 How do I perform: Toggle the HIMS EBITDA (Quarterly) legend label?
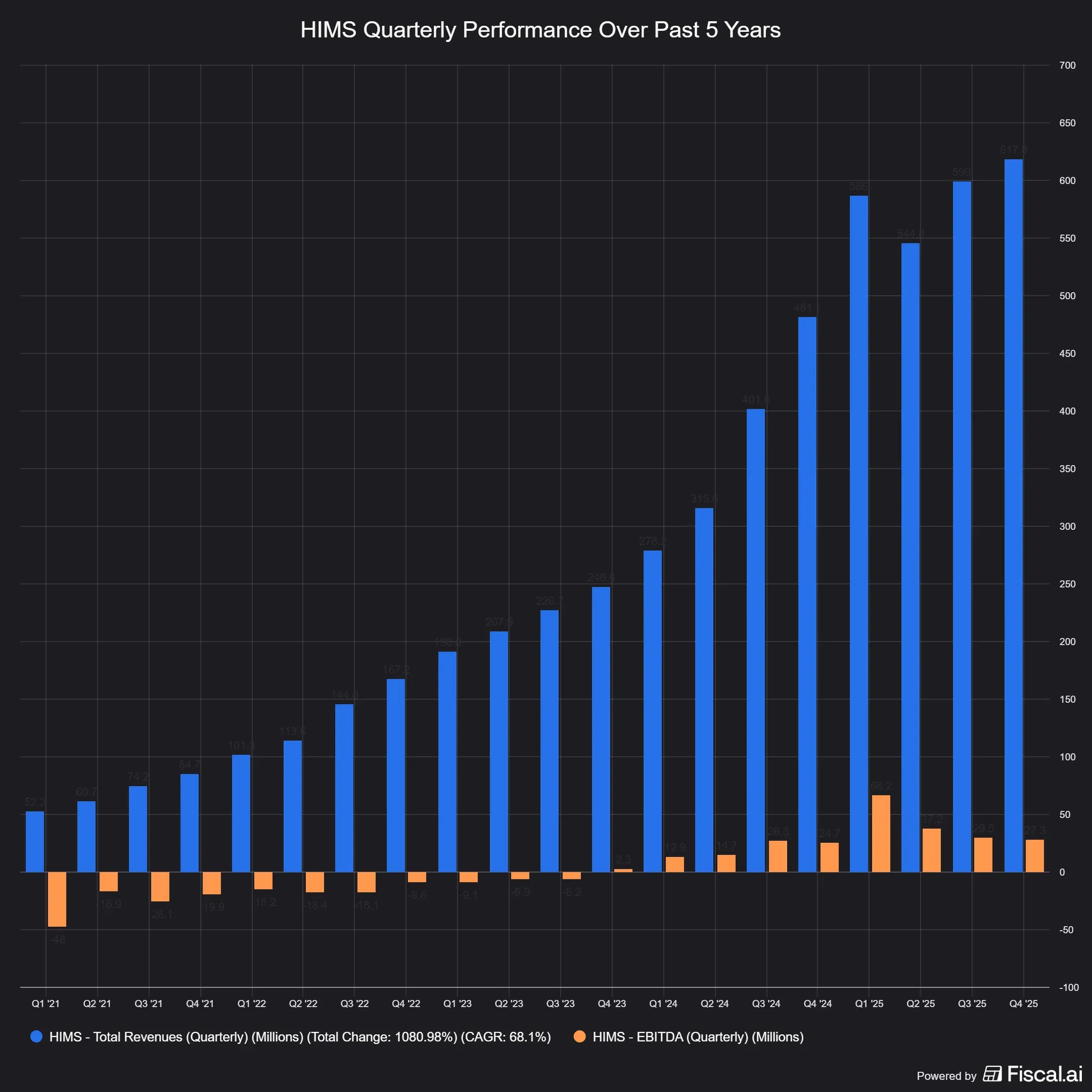698,1036
